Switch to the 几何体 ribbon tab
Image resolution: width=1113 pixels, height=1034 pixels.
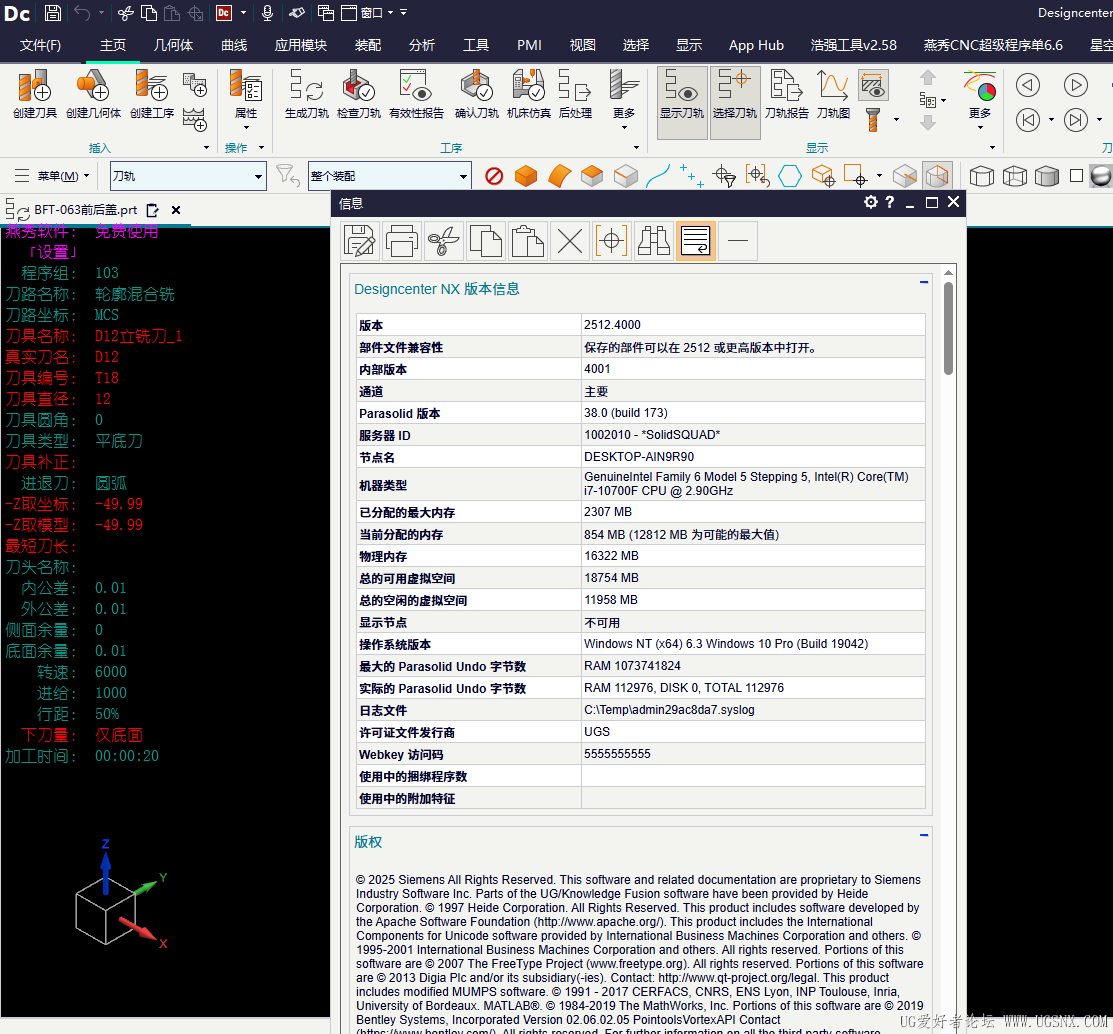click(x=173, y=45)
